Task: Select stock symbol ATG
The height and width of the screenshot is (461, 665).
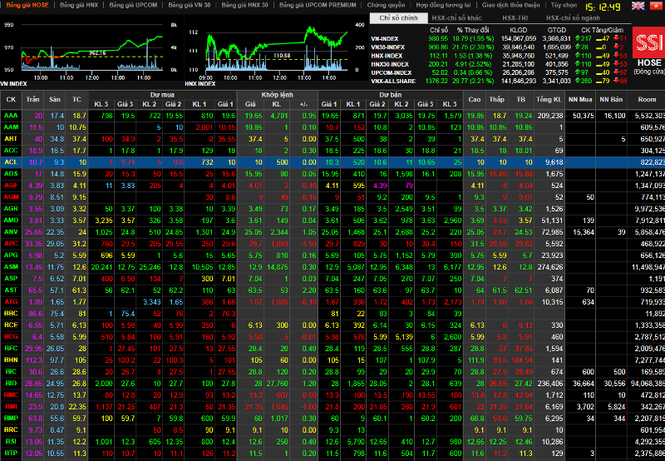Action: click(x=11, y=302)
